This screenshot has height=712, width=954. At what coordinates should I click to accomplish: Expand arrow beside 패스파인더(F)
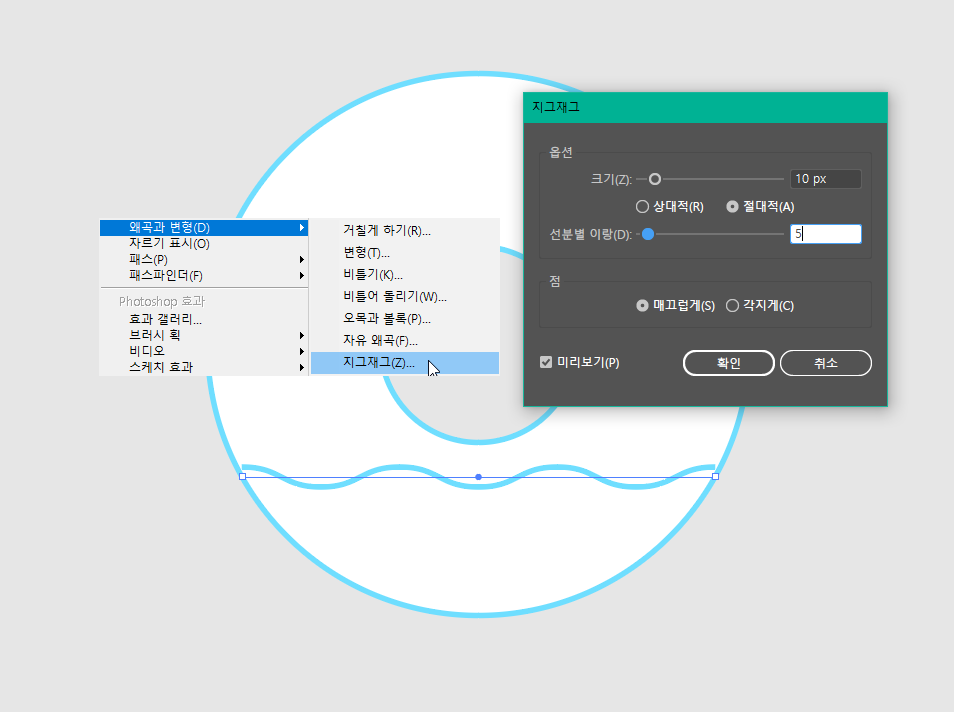[x=302, y=276]
